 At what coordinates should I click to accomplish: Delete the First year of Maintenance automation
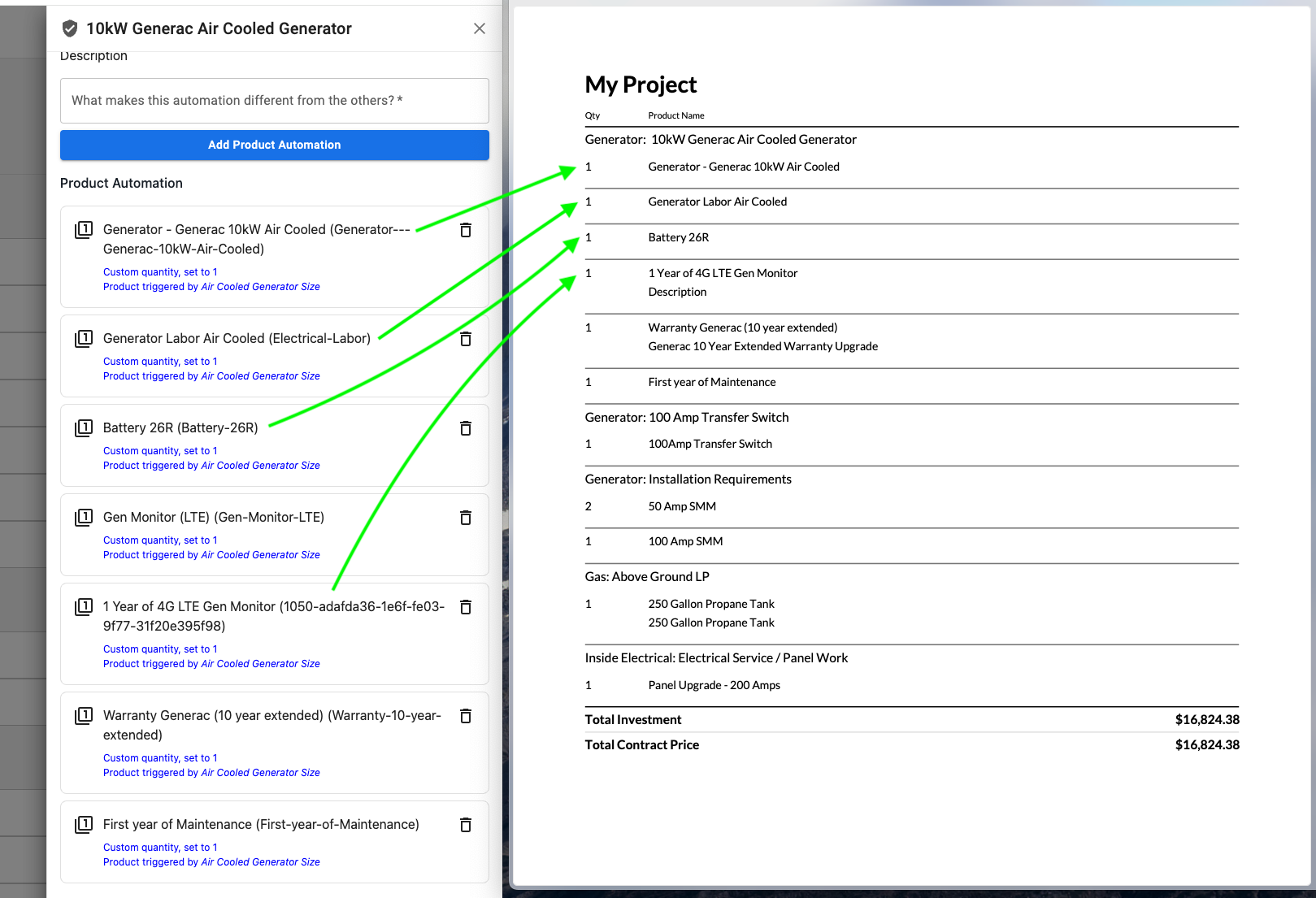(466, 825)
